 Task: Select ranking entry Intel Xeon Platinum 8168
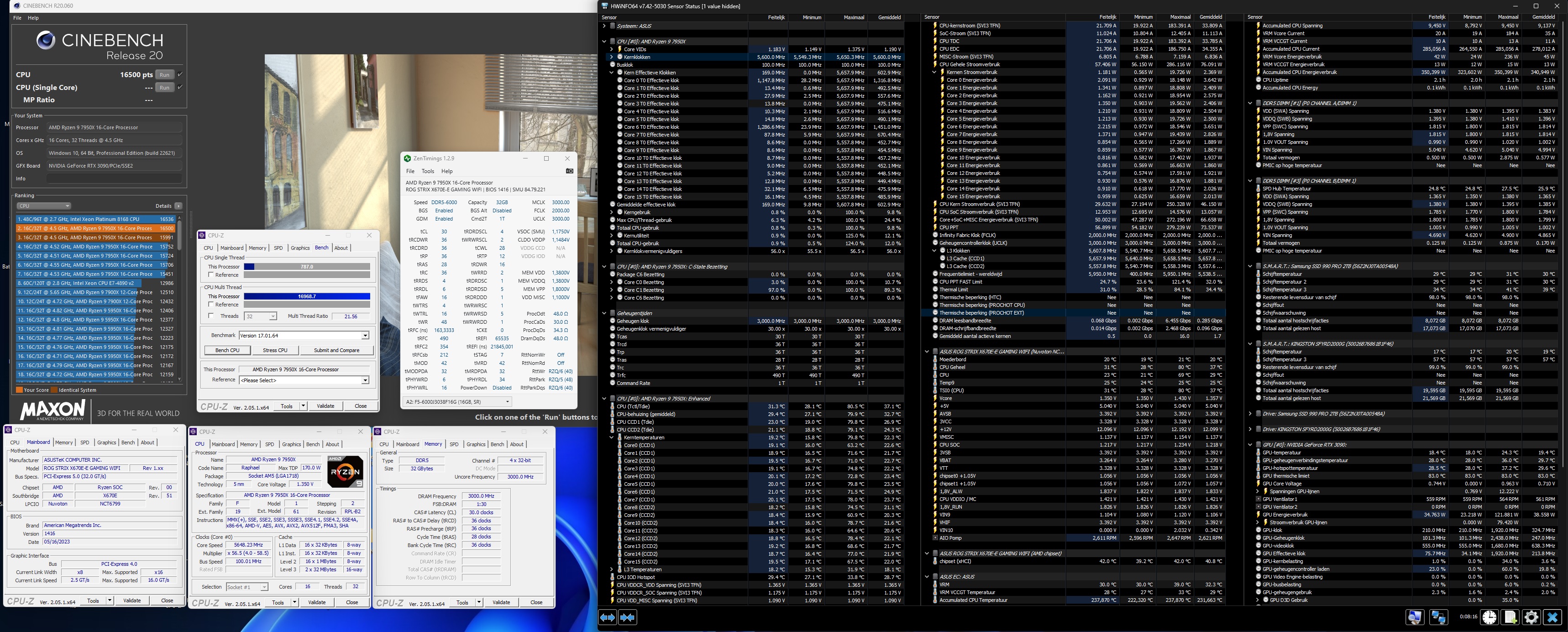point(95,219)
